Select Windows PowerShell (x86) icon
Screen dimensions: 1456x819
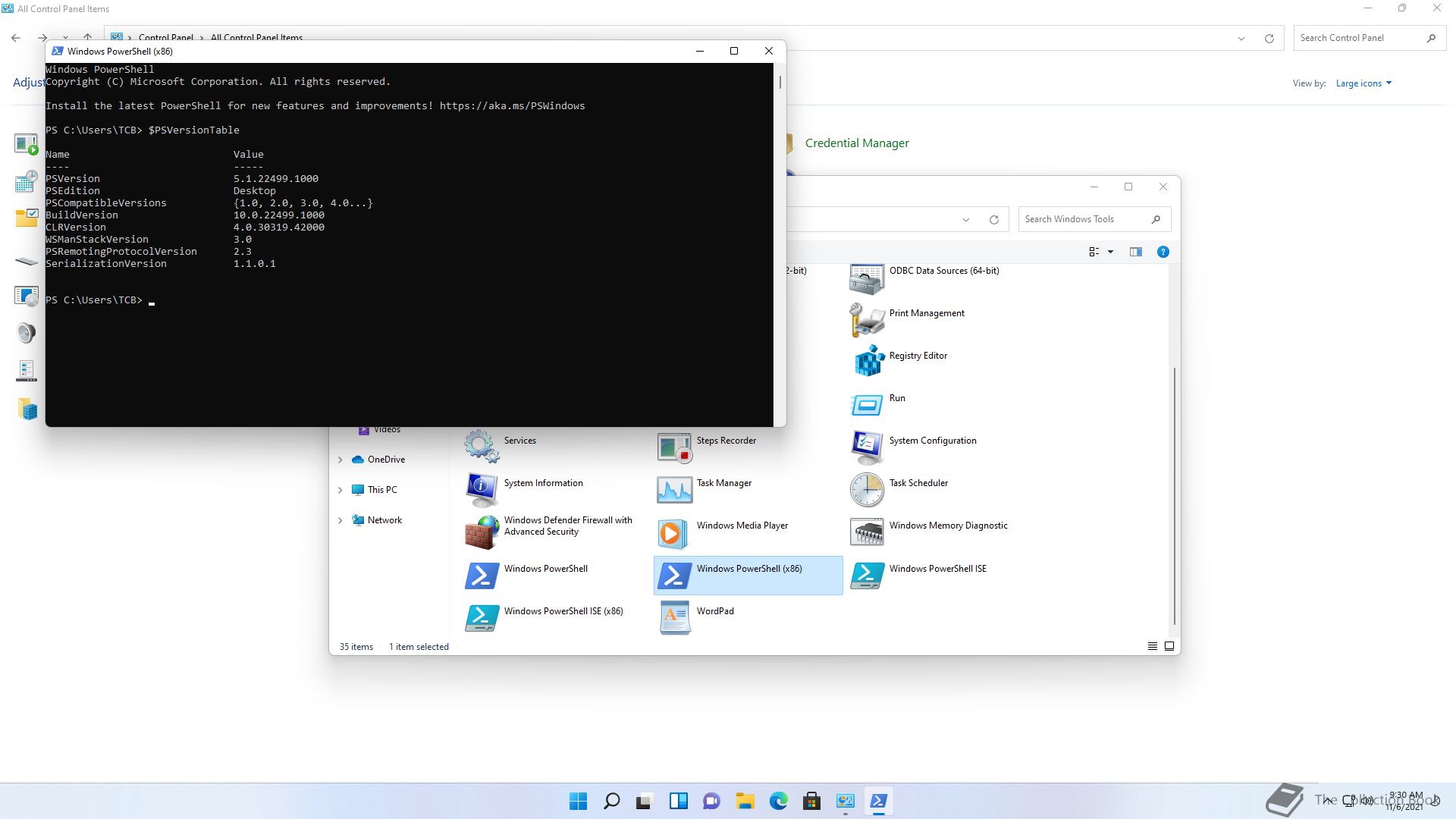coord(674,576)
